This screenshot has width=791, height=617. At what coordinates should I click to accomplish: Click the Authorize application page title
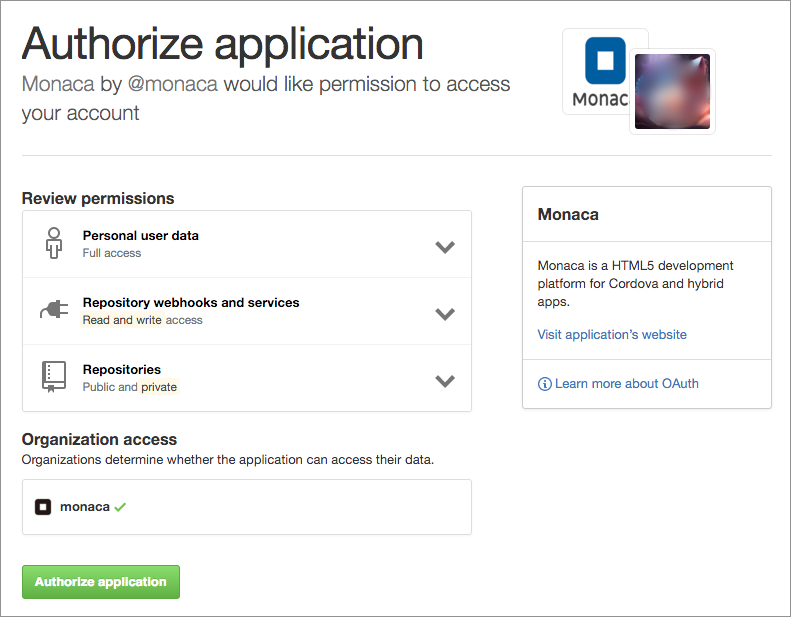point(222,44)
